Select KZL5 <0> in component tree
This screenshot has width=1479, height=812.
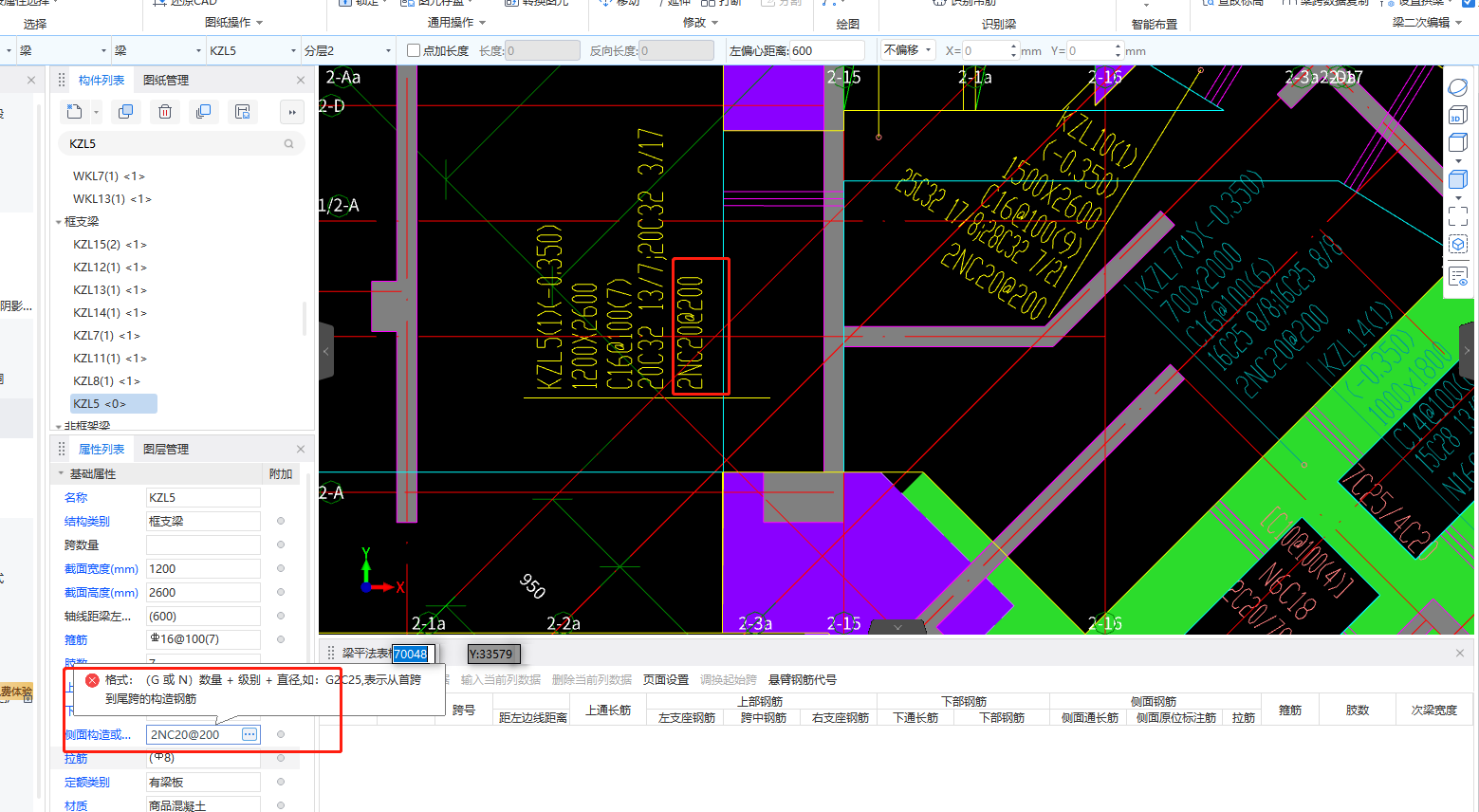(x=113, y=403)
